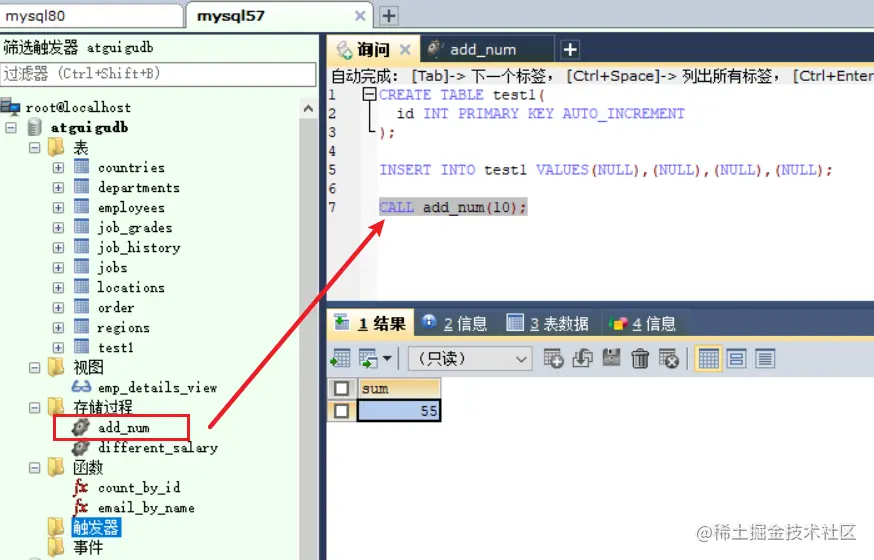
Task: Expand the job_history table node
Action: 58,248
